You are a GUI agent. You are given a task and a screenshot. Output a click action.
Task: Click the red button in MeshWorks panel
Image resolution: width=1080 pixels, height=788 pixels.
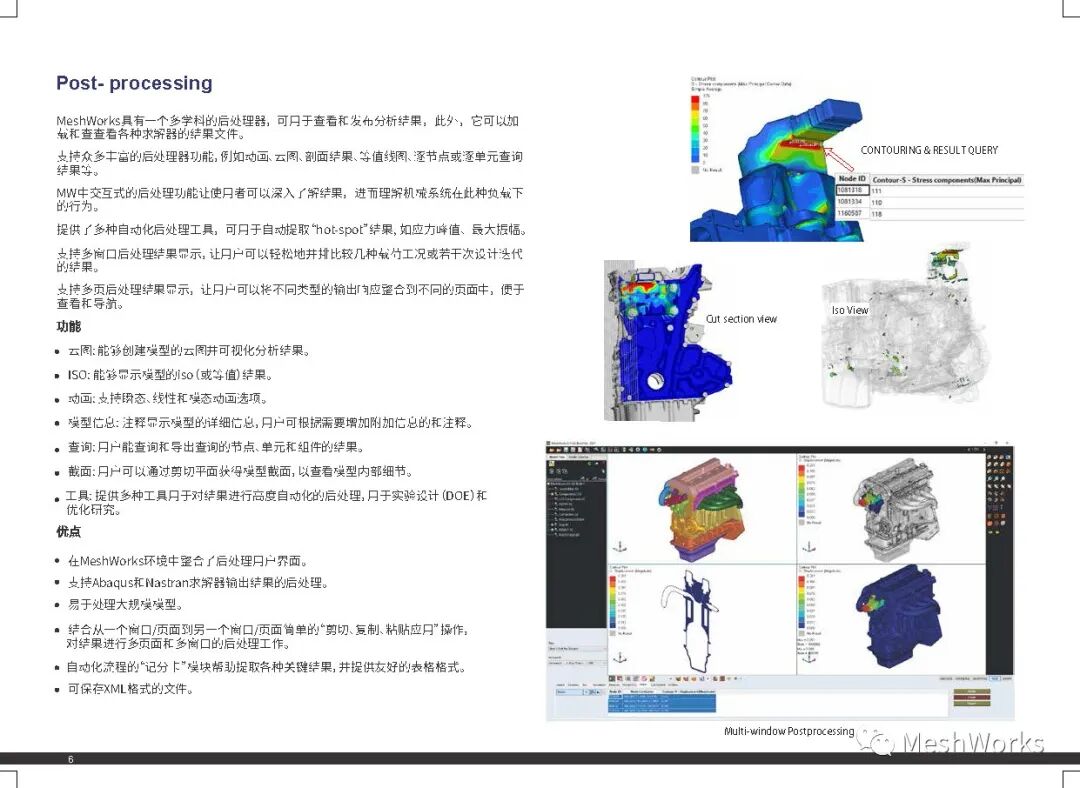click(x=972, y=698)
